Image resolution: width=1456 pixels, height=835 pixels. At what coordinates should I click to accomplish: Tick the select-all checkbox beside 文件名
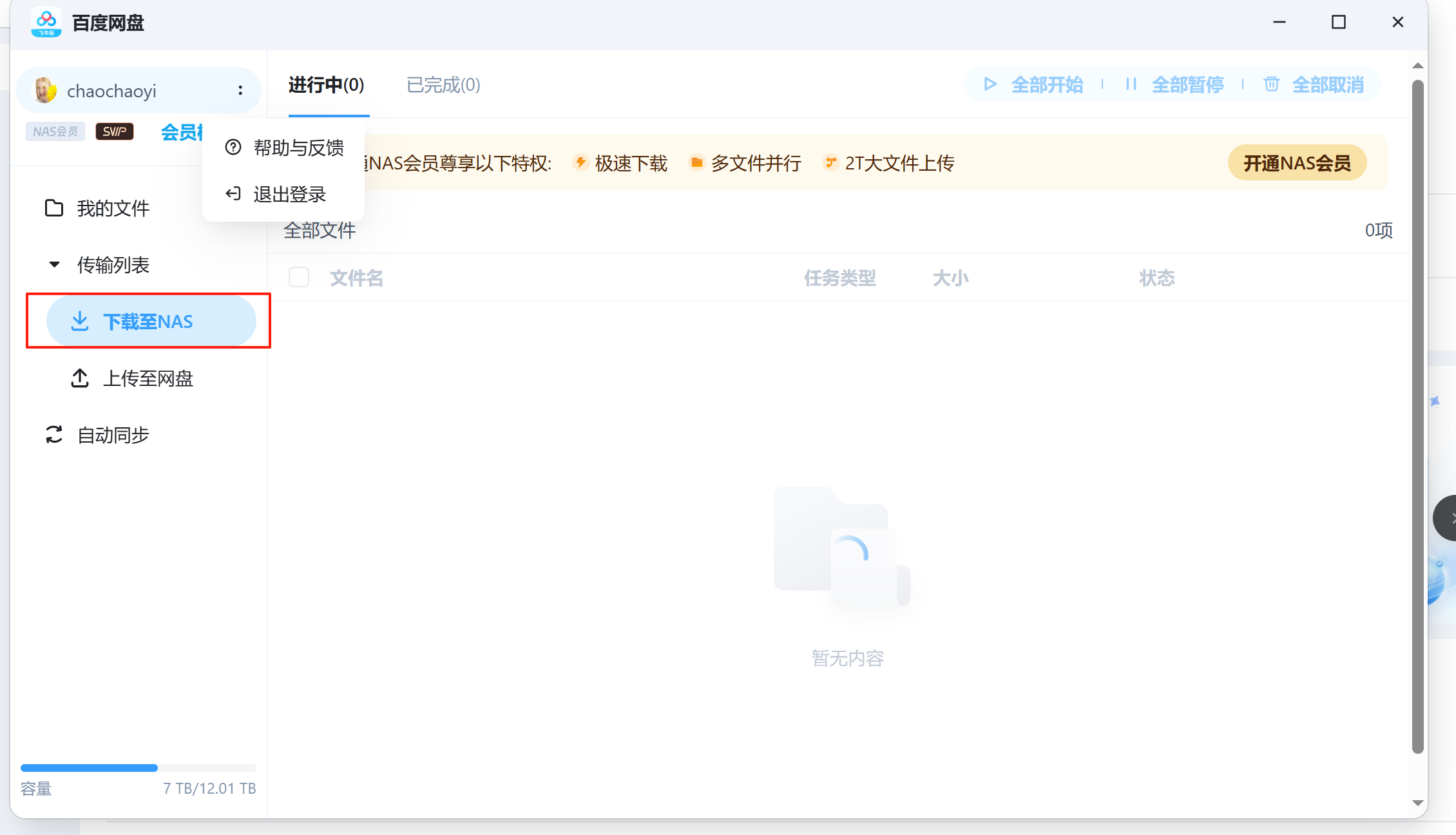(299, 278)
